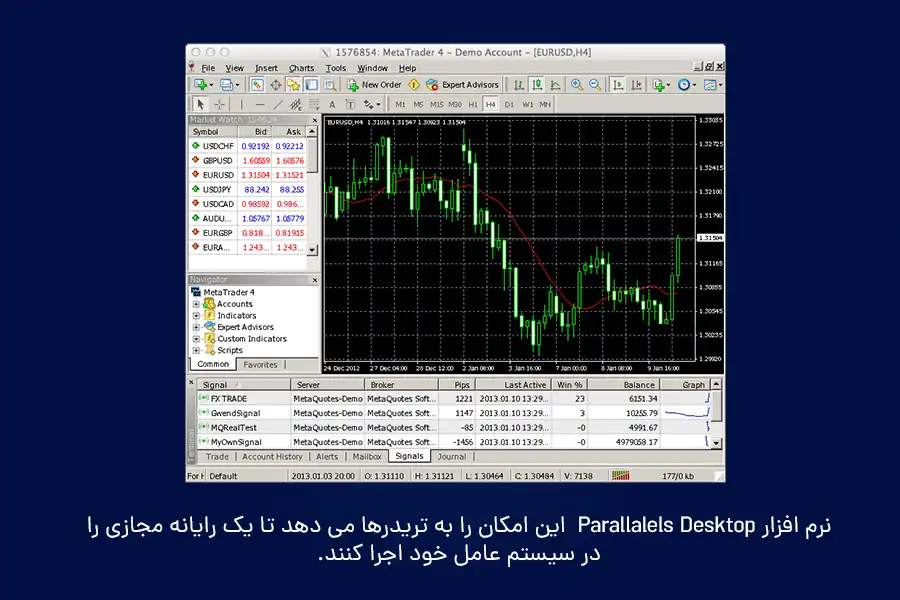Open the Data Window icon
Screen dimensions: 900x600
[x=276, y=85]
